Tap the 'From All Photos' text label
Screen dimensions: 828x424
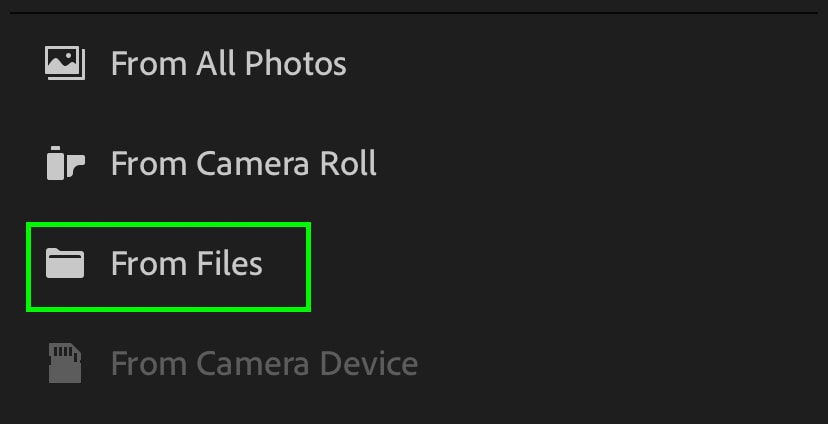[x=228, y=64]
